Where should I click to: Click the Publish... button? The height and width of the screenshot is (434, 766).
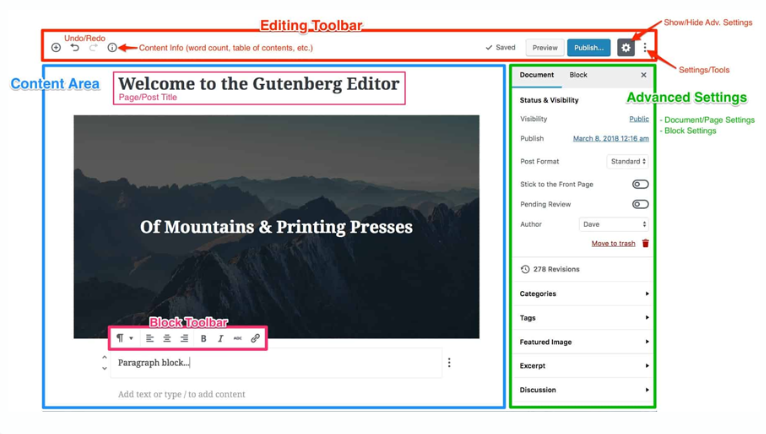[x=589, y=47]
